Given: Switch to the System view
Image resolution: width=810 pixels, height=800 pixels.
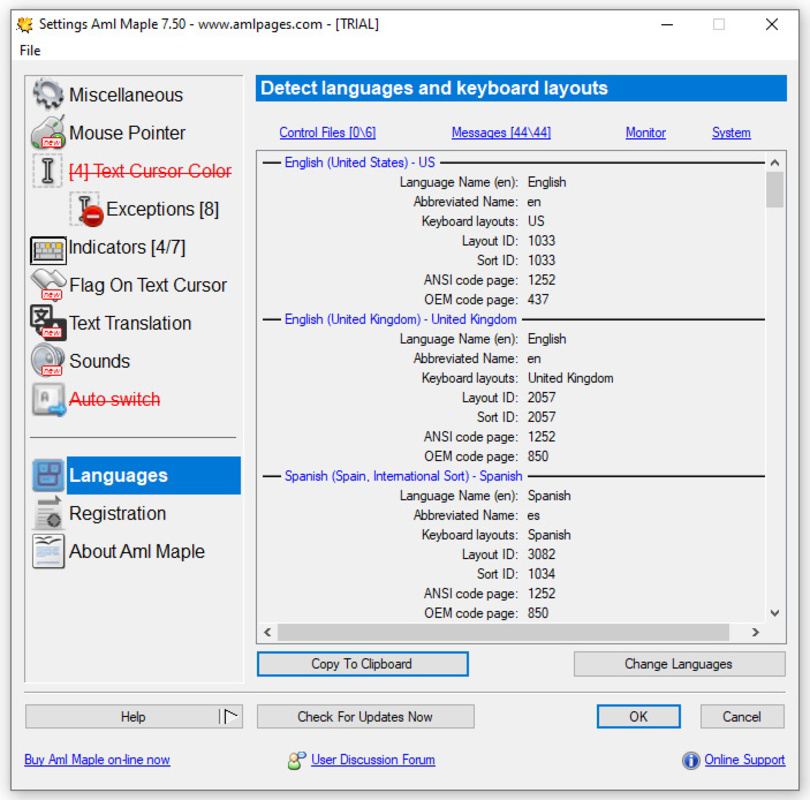Looking at the screenshot, I should pyautogui.click(x=731, y=132).
